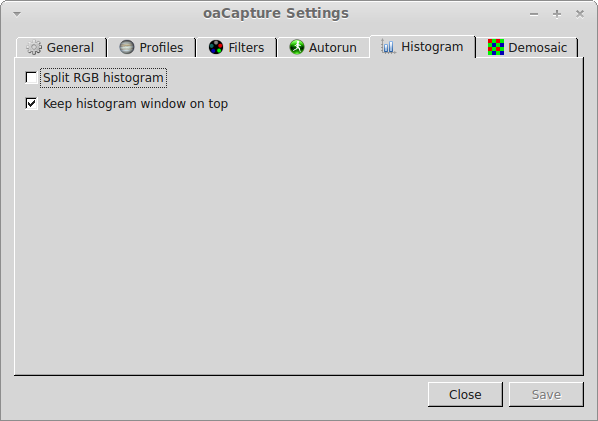
Task: Click the Bayer checkerboard Demosaic icon
Action: pyautogui.click(x=495, y=47)
